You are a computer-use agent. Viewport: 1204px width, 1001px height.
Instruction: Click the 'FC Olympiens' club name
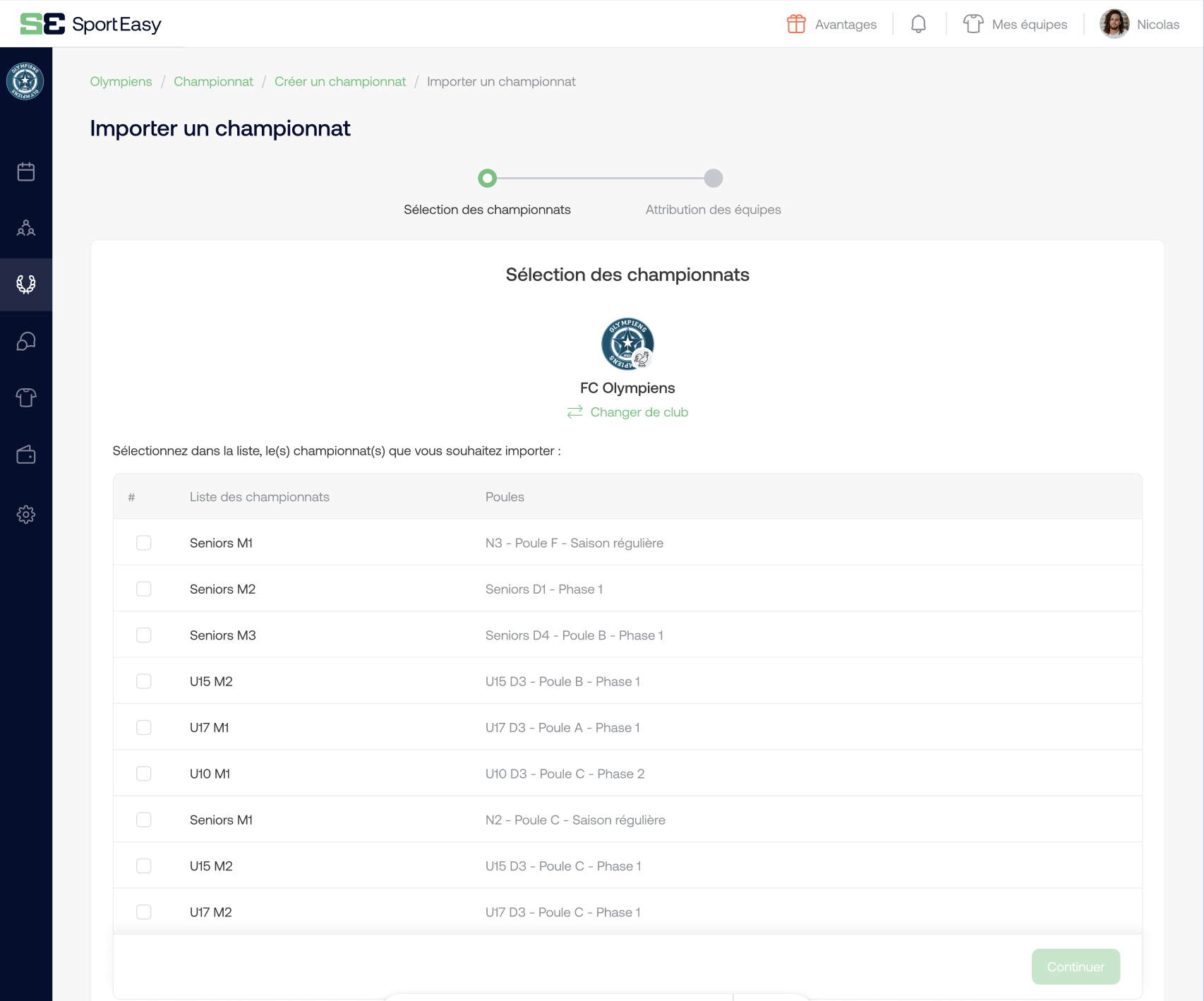(x=627, y=388)
